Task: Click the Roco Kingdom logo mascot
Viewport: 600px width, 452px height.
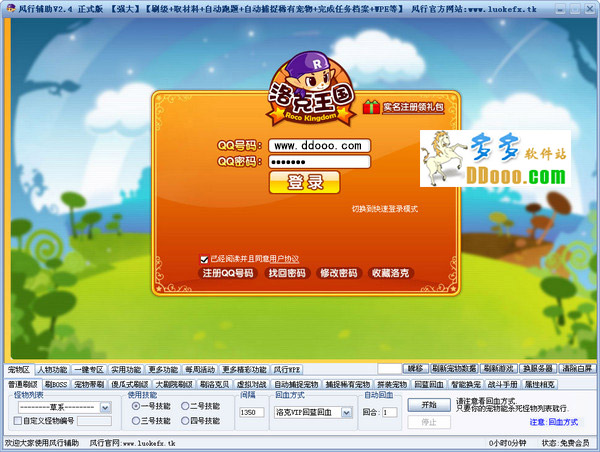Action: [310, 89]
